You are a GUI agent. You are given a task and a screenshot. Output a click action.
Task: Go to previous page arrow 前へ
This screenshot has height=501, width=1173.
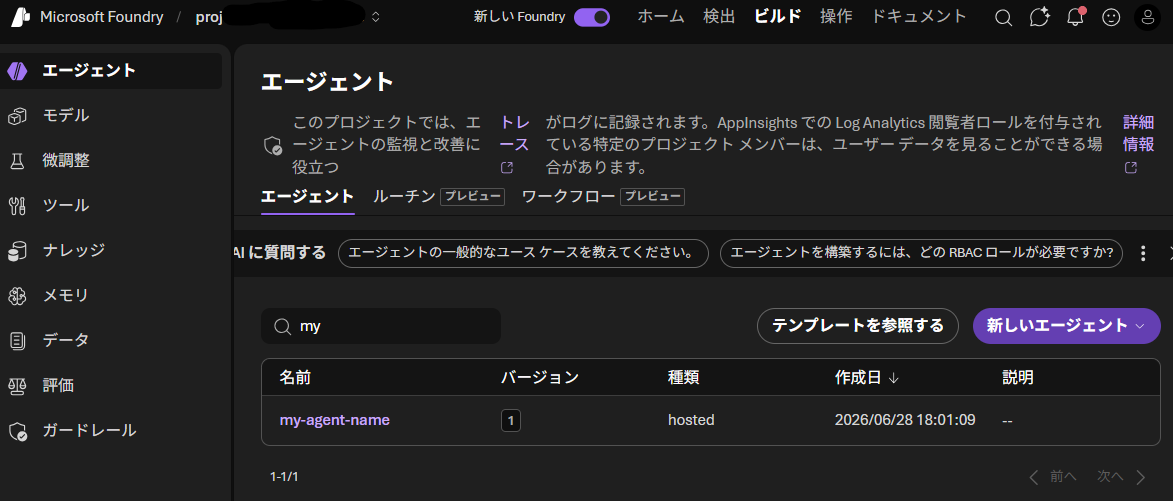[1035, 477]
